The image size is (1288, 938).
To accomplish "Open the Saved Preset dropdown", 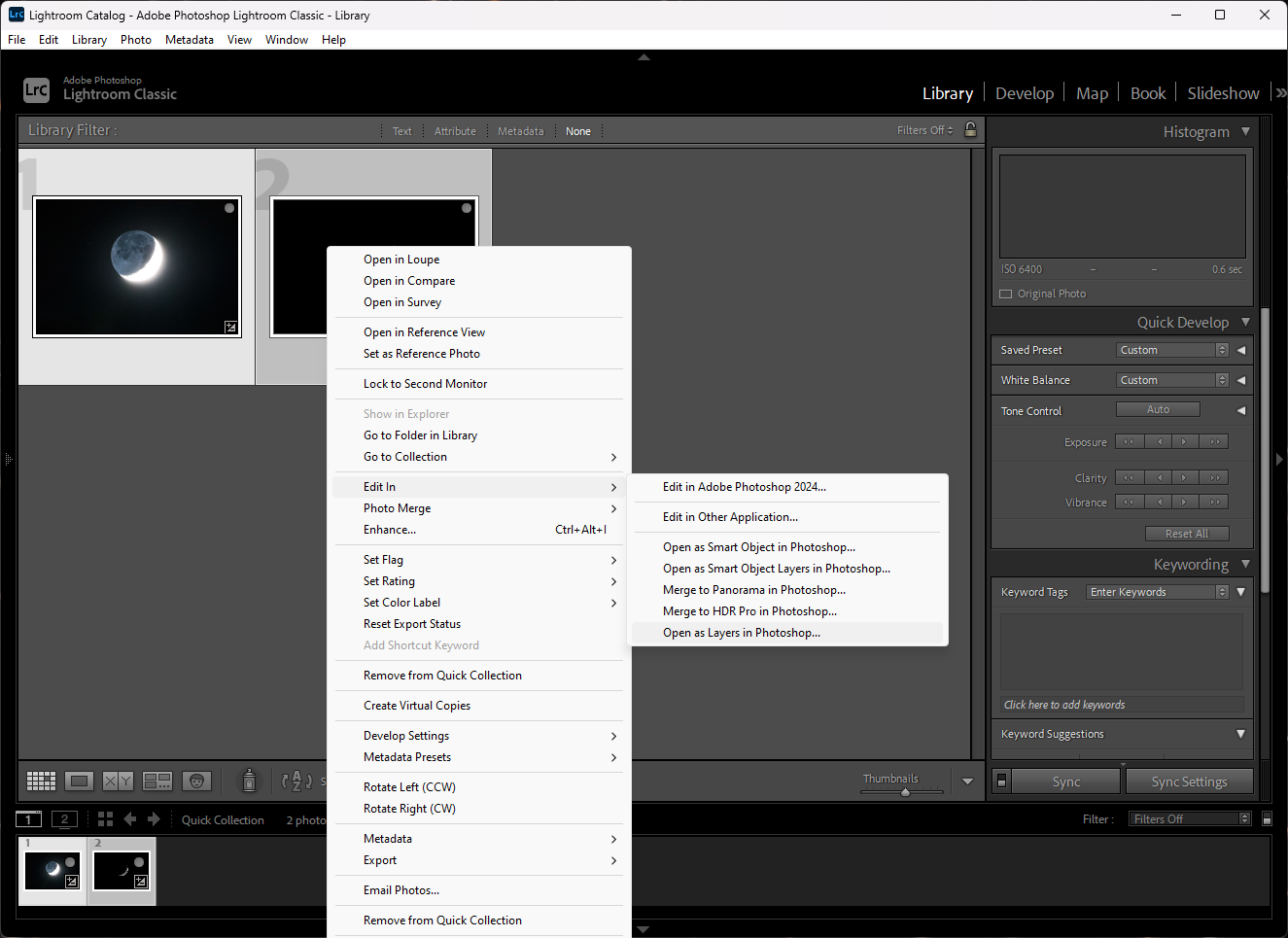I will pyautogui.click(x=1172, y=350).
